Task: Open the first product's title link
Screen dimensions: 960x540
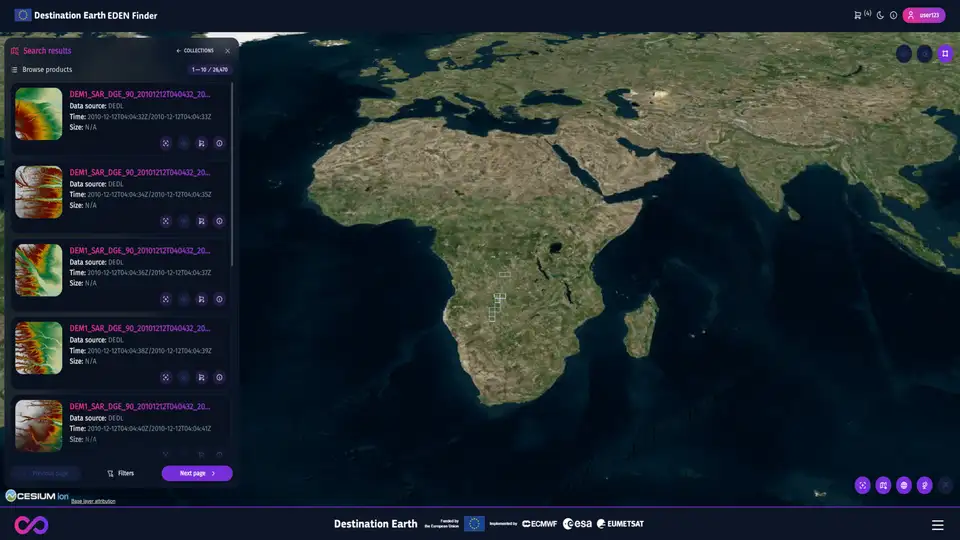Action: (140, 94)
